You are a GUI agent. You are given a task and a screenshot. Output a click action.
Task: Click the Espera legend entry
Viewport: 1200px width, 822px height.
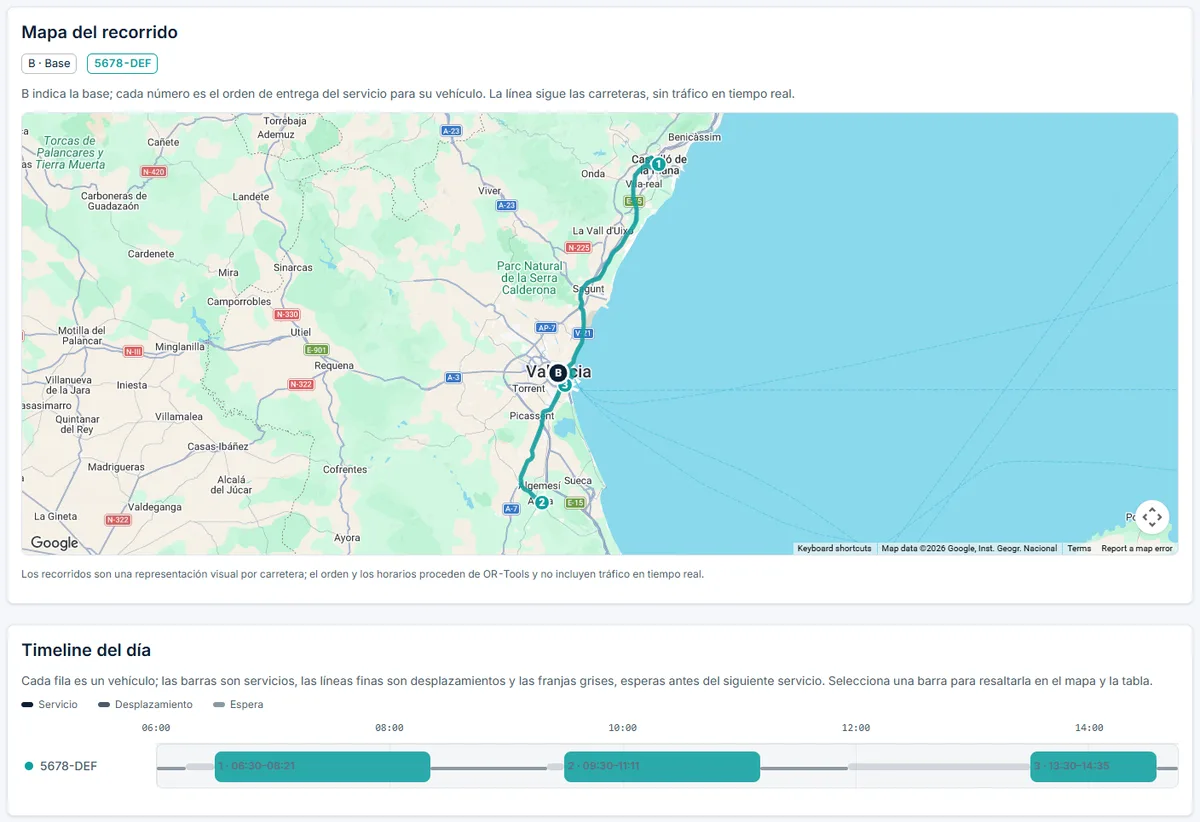(239, 704)
